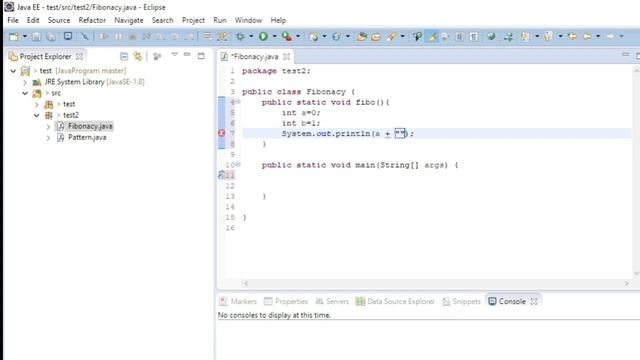The width and height of the screenshot is (640, 360).
Task: Open the Refactor menu
Action: point(92,20)
